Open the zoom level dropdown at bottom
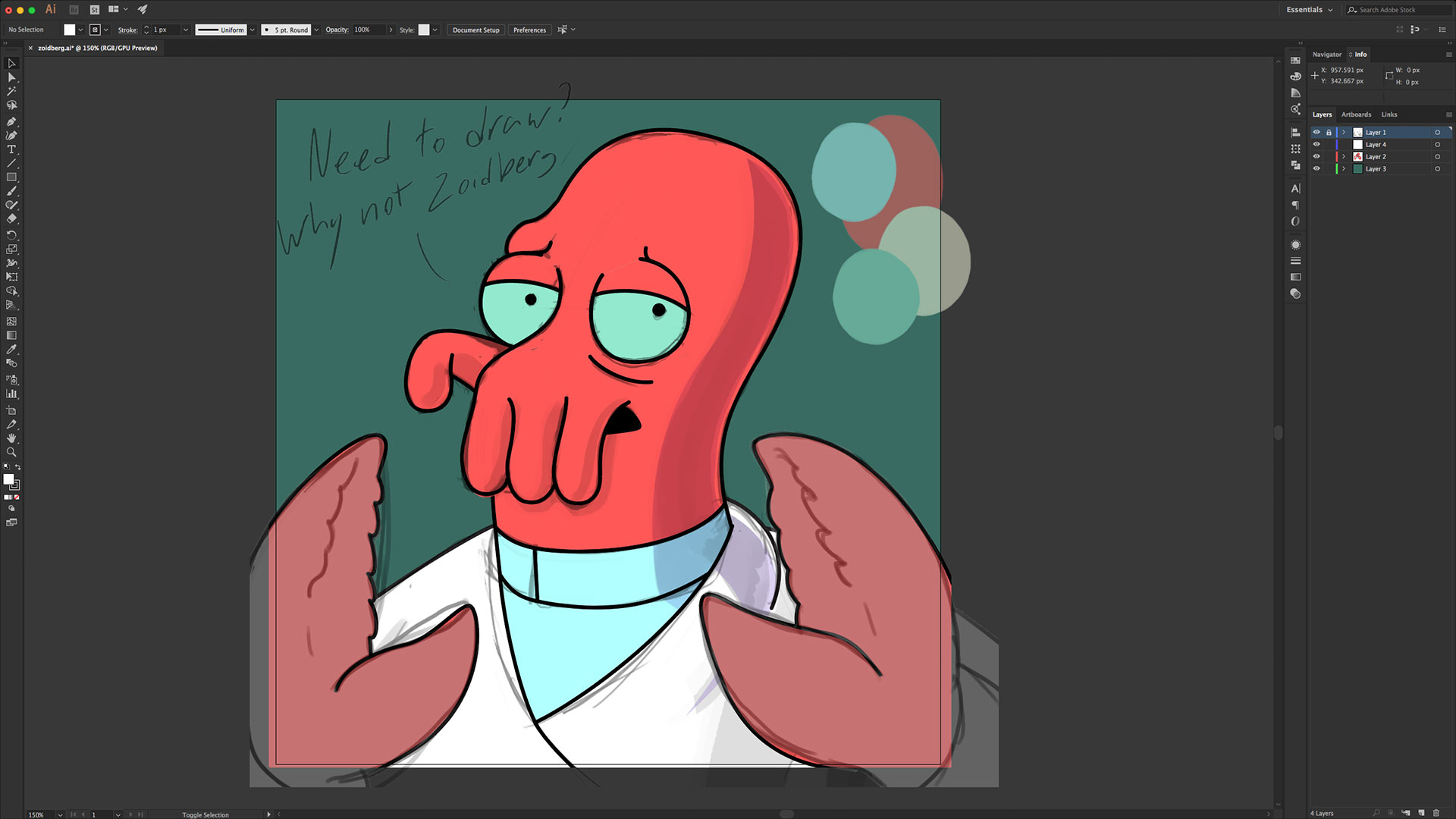1456x819 pixels. (60, 814)
